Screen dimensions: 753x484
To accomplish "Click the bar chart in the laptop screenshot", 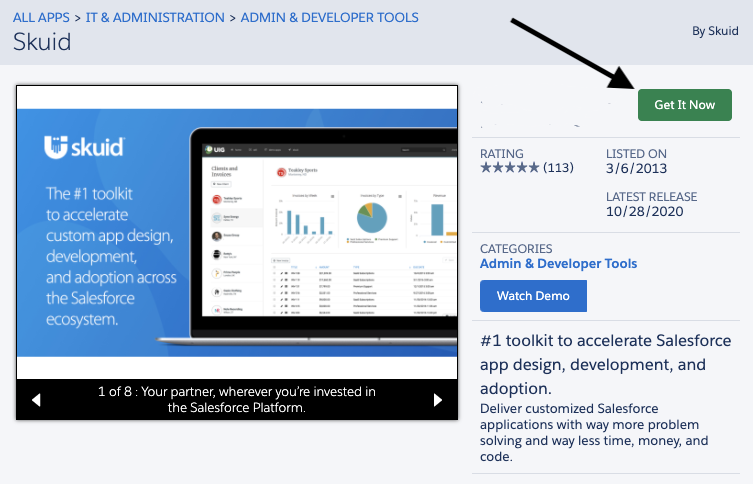I will click(301, 217).
